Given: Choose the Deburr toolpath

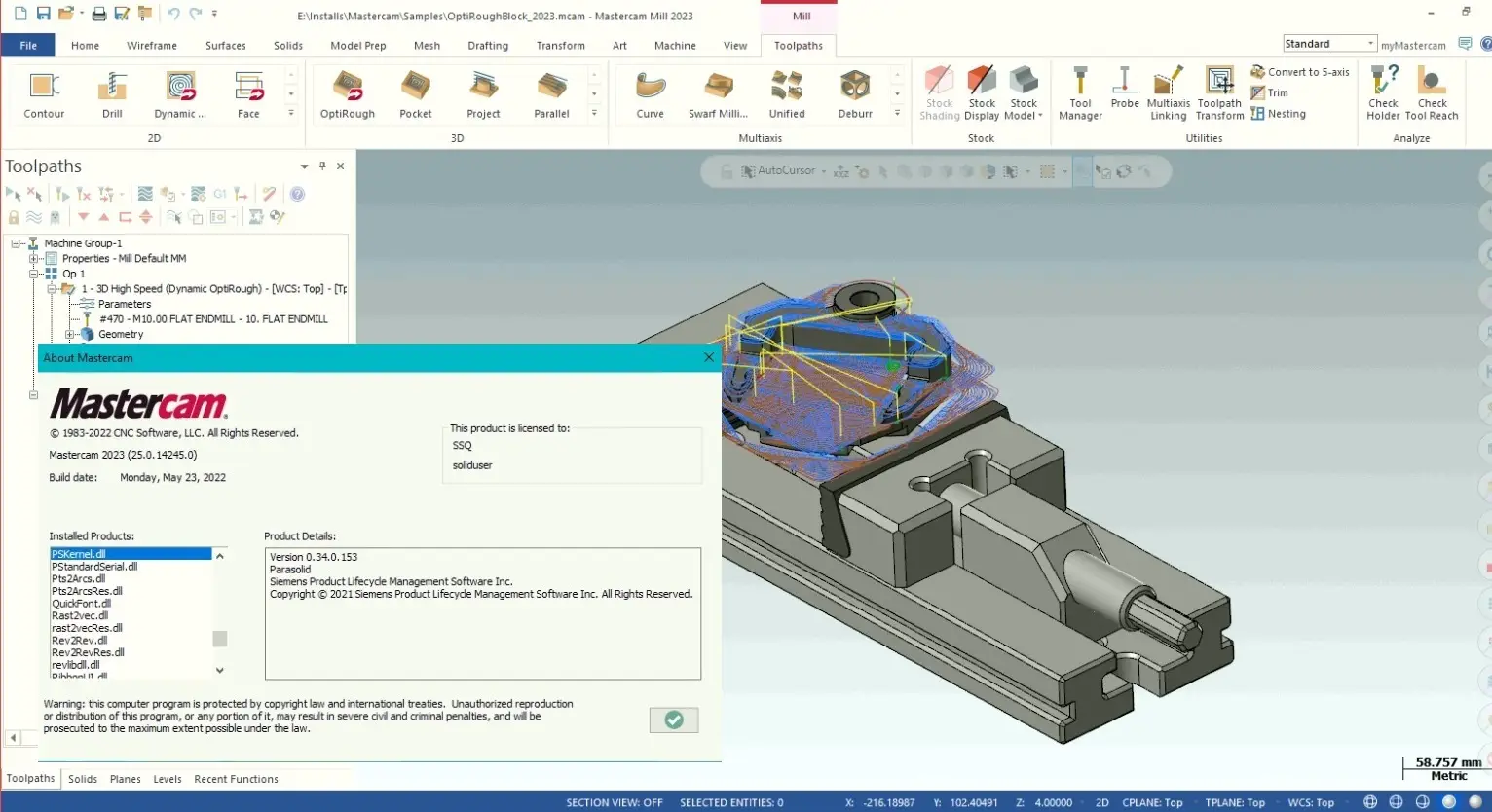Looking at the screenshot, I should [x=855, y=94].
